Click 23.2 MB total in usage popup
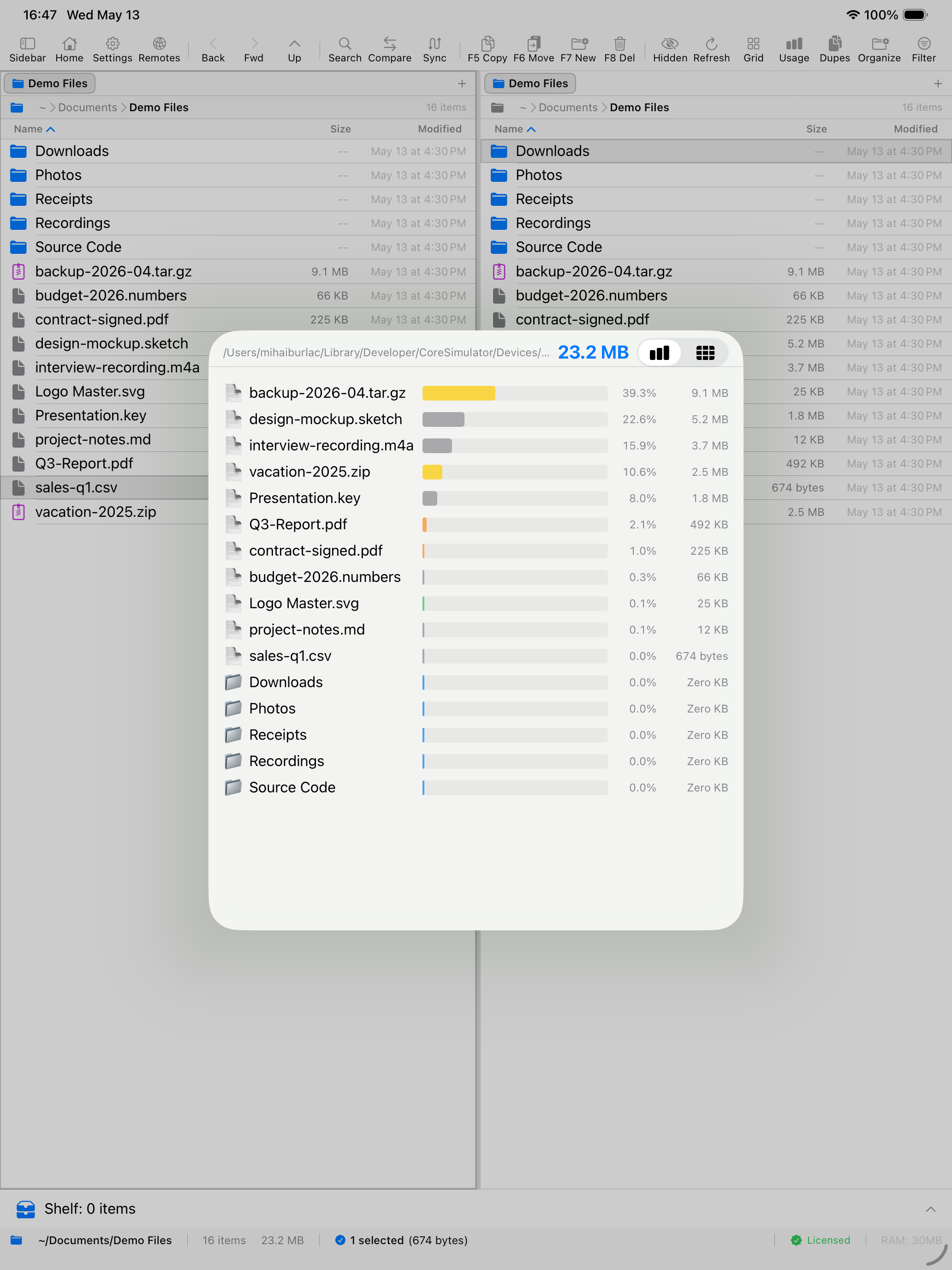This screenshot has width=952, height=1270. [593, 352]
